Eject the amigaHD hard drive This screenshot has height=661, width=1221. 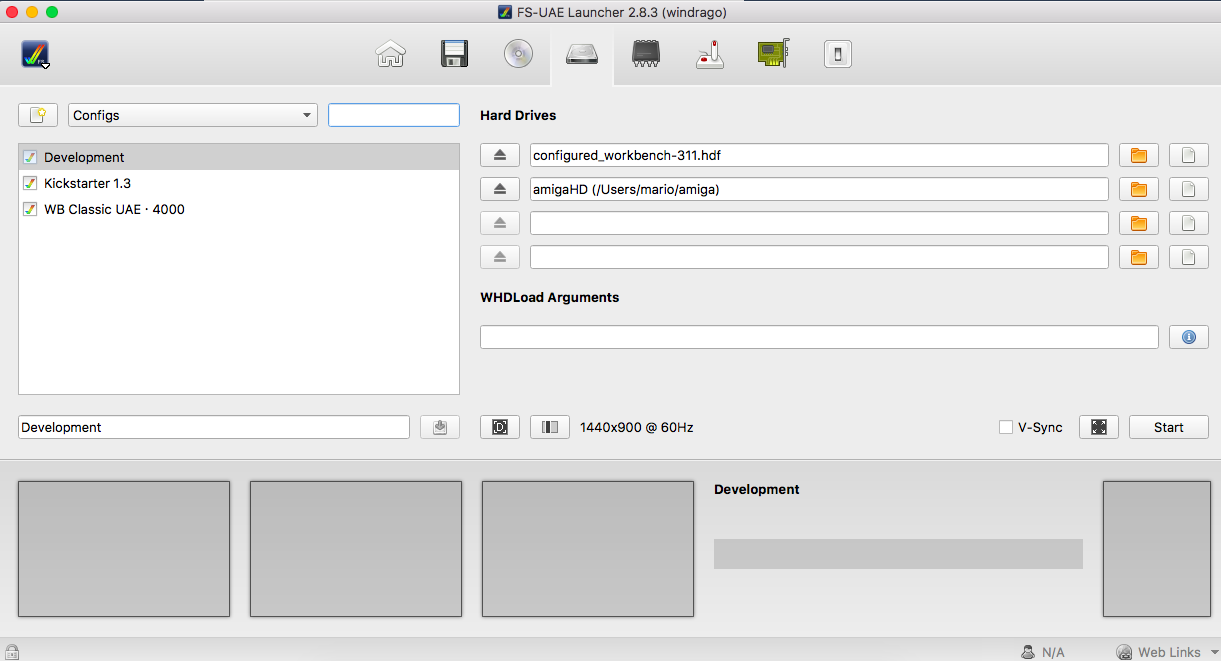pos(500,189)
